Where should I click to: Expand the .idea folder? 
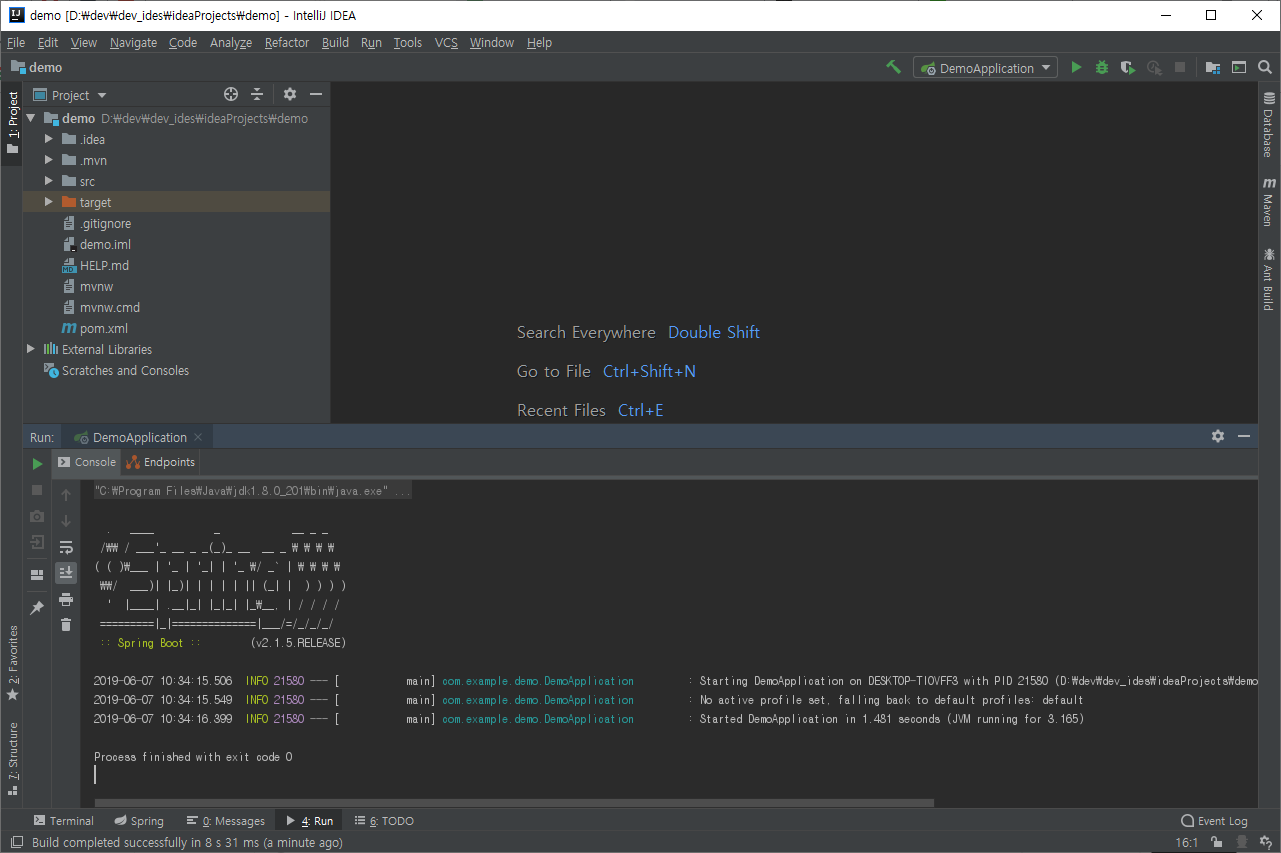49,139
